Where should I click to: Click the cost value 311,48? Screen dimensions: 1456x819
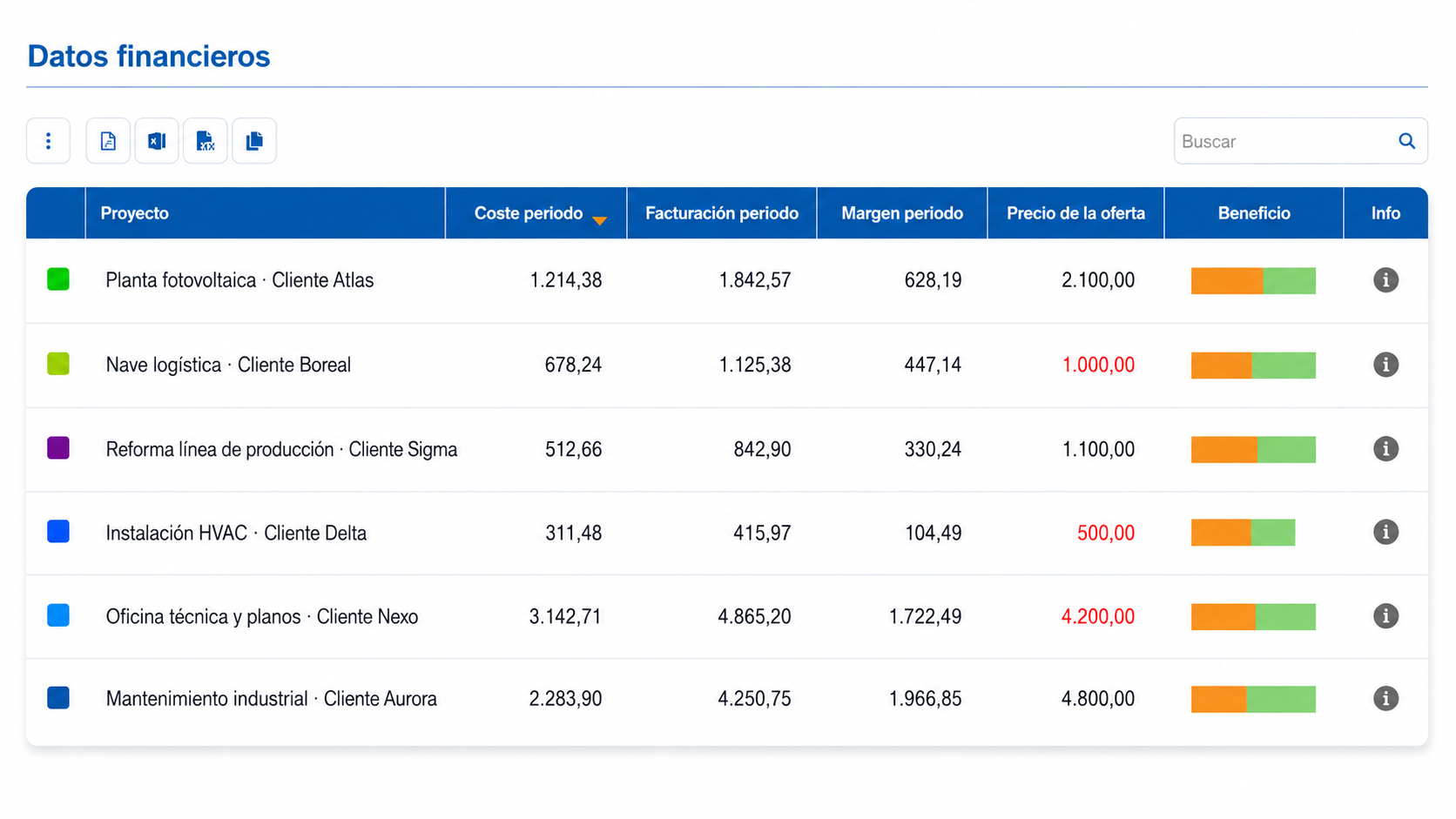573,533
